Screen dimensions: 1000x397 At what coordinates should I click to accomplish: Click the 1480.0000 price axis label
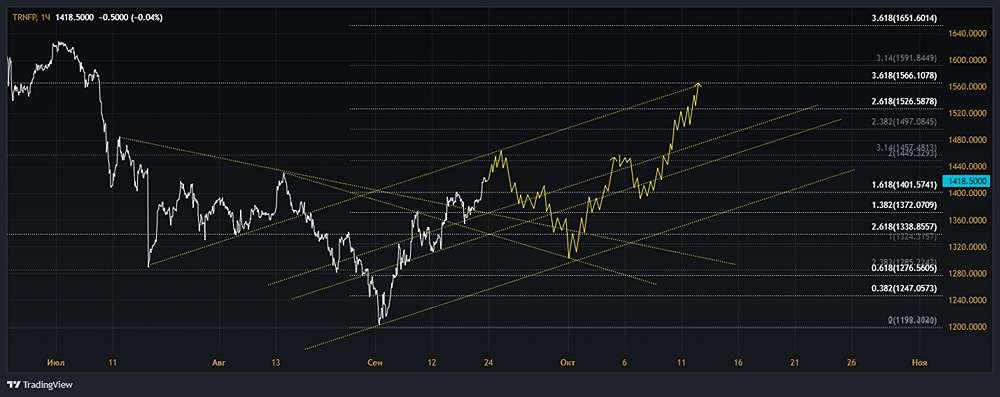[x=967, y=140]
